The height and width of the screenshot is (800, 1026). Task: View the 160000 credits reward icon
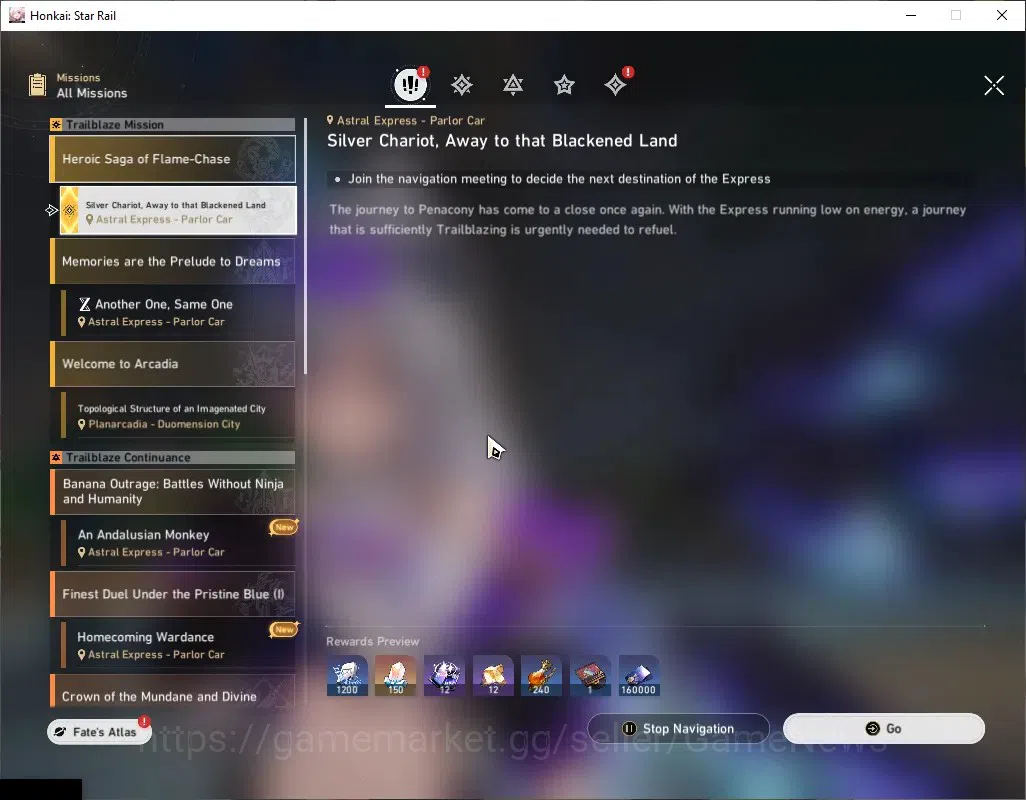pos(639,676)
